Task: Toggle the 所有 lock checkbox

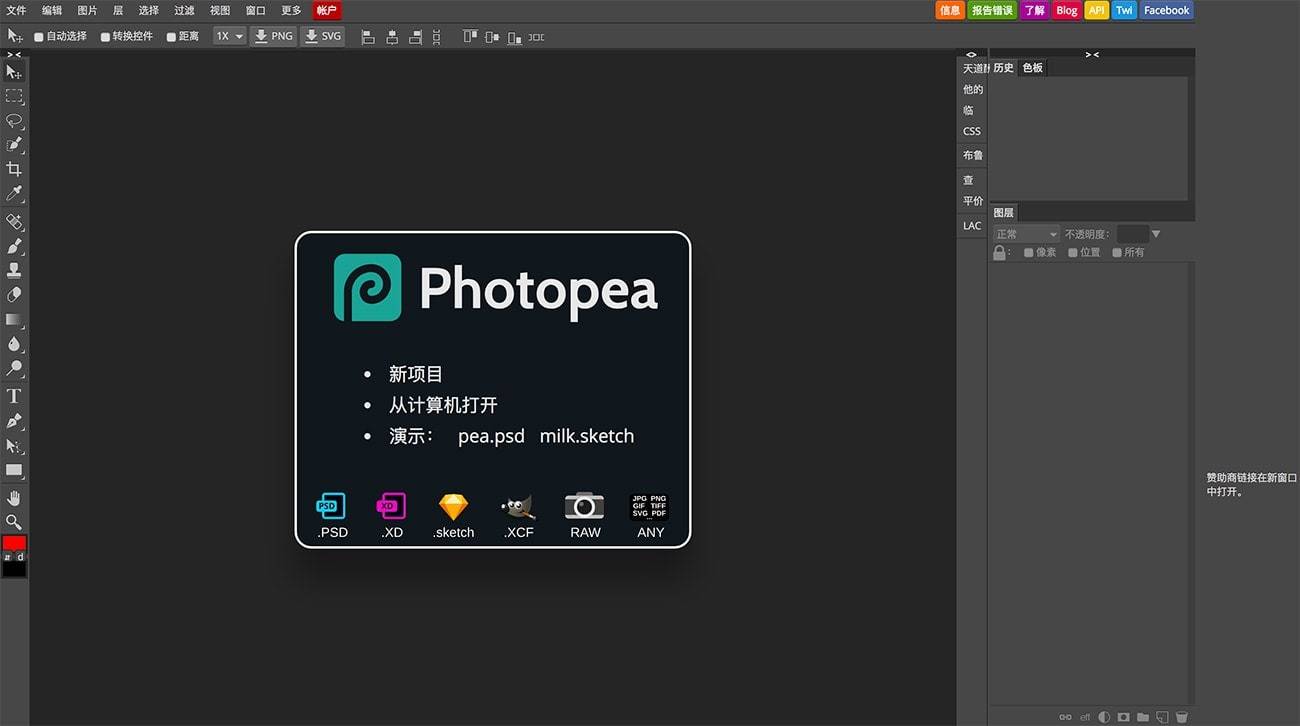Action: (1117, 253)
